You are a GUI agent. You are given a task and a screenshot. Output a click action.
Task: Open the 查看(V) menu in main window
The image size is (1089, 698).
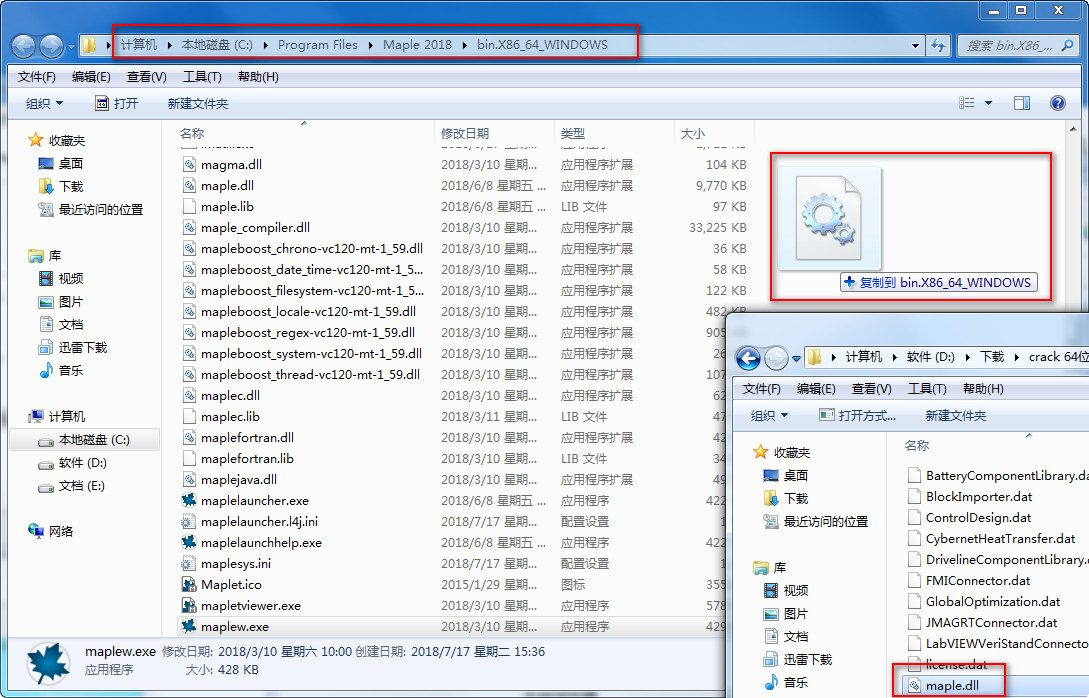tap(147, 76)
